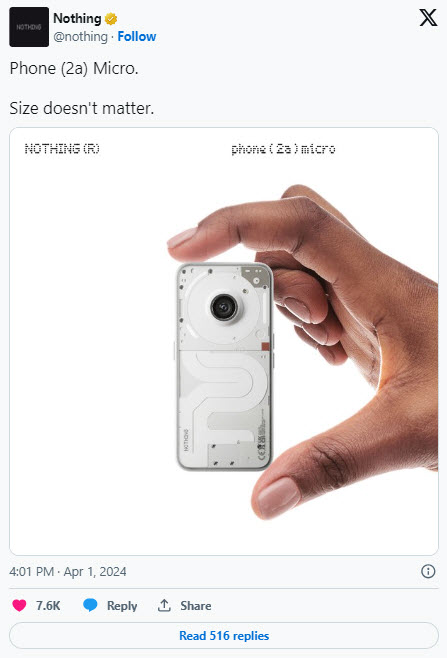Select the 'Size doesn't matter.' text line
Screen dimensions: 447x658
tap(82, 108)
